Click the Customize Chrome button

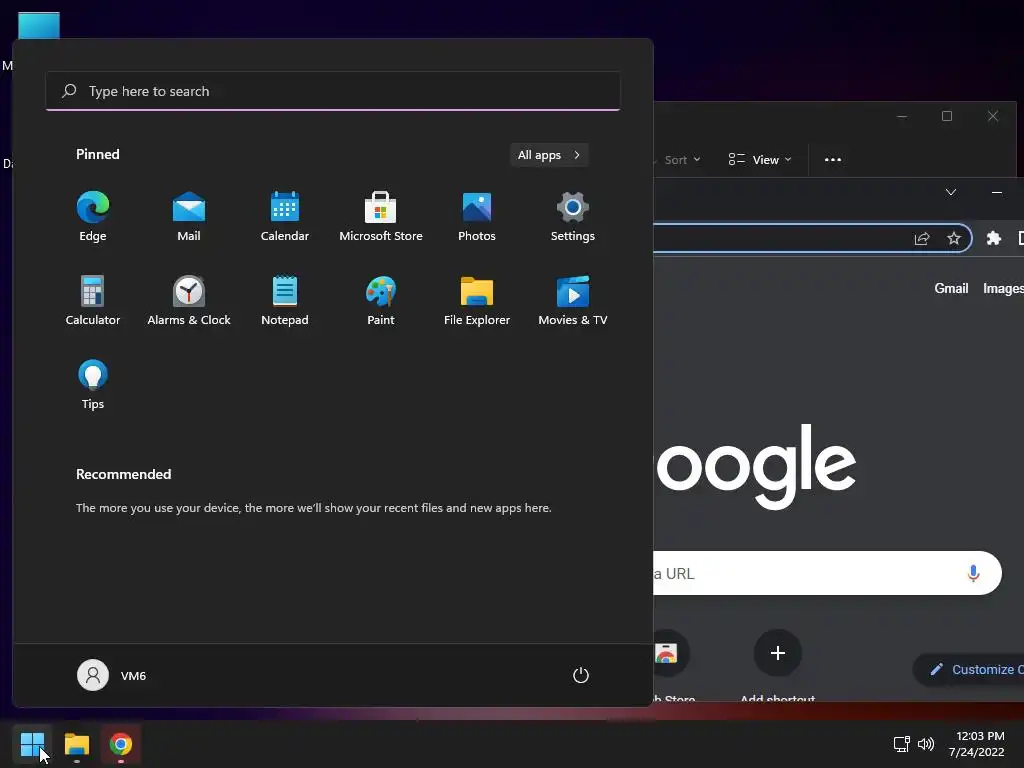coord(969,669)
